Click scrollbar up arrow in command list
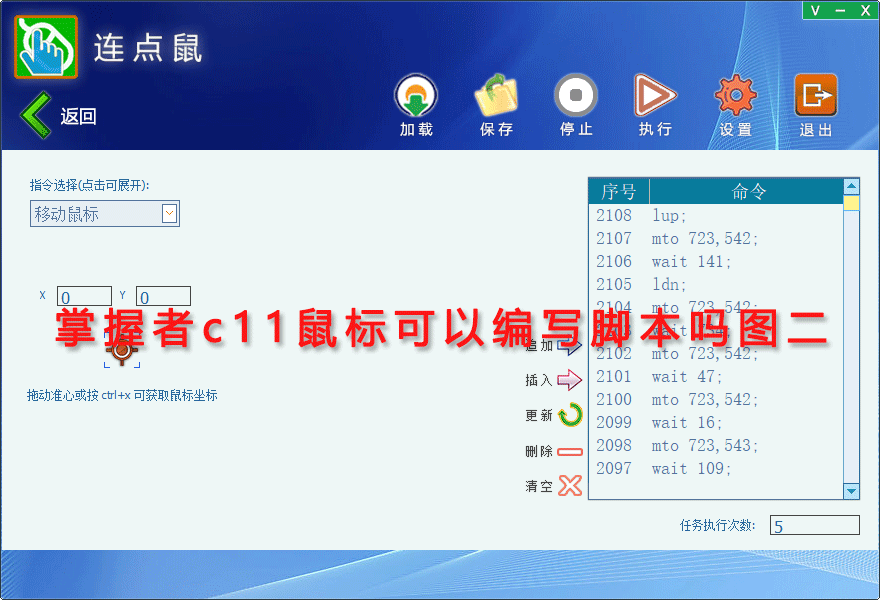Image resolution: width=880 pixels, height=600 pixels. click(851, 186)
